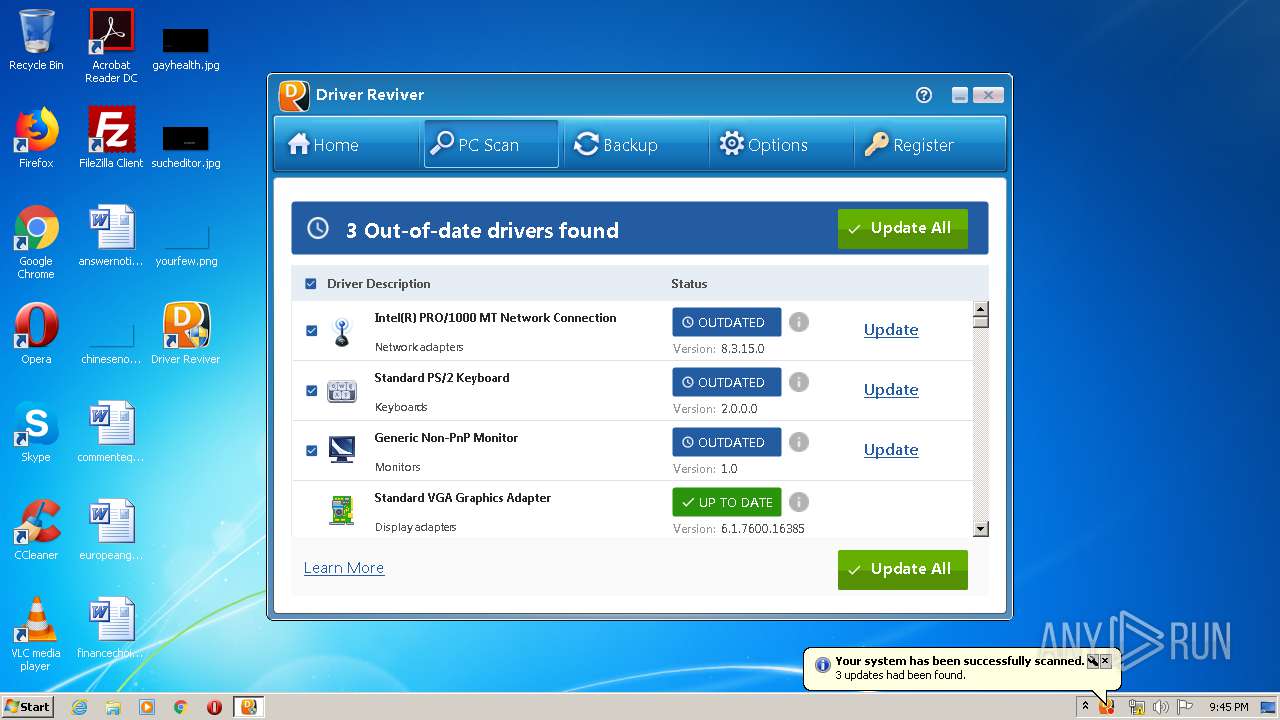Click OUTDATED badge for PS/2 Keyboard
Viewport: 1280px width, 720px height.
(x=727, y=382)
